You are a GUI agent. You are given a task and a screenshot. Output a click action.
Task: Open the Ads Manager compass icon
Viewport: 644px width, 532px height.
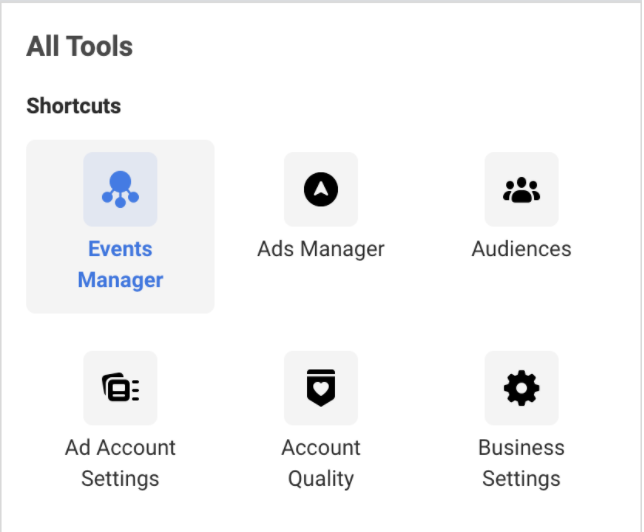click(321, 189)
